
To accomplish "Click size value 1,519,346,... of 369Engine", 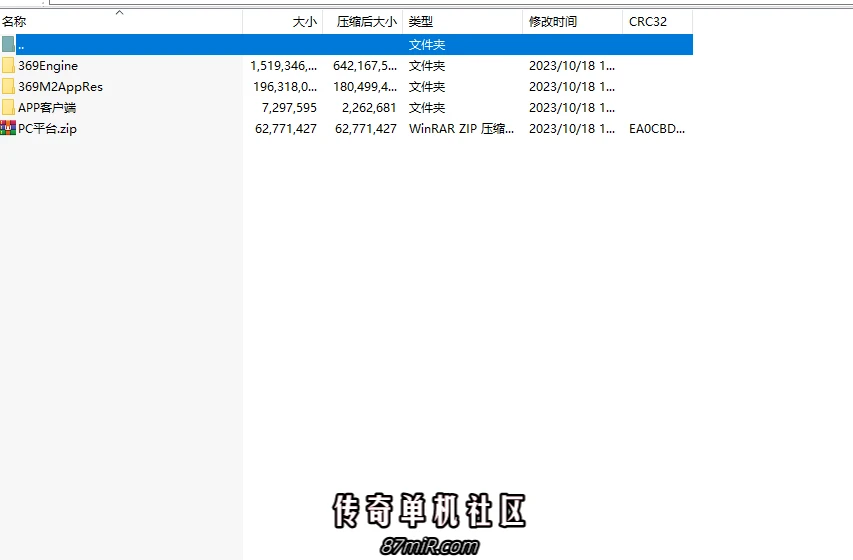I will click(x=283, y=66).
